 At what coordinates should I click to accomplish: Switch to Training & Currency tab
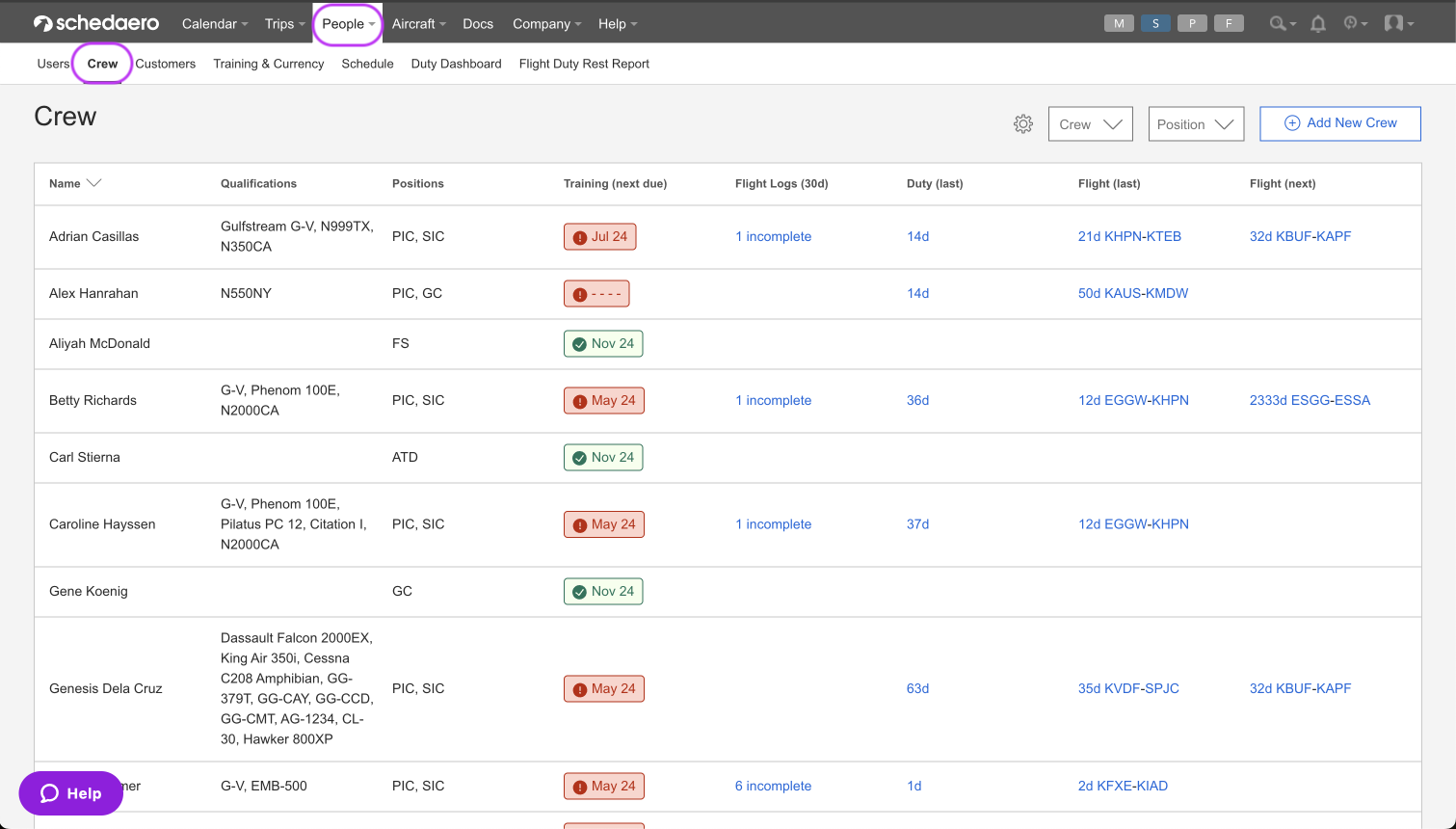(x=269, y=64)
